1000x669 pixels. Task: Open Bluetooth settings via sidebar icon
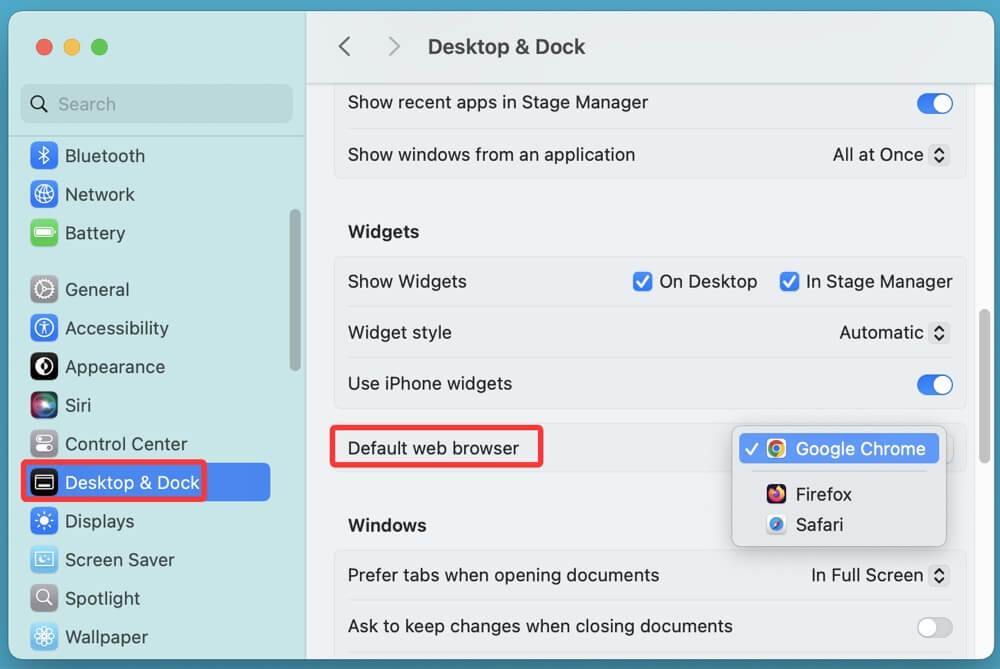pos(44,156)
